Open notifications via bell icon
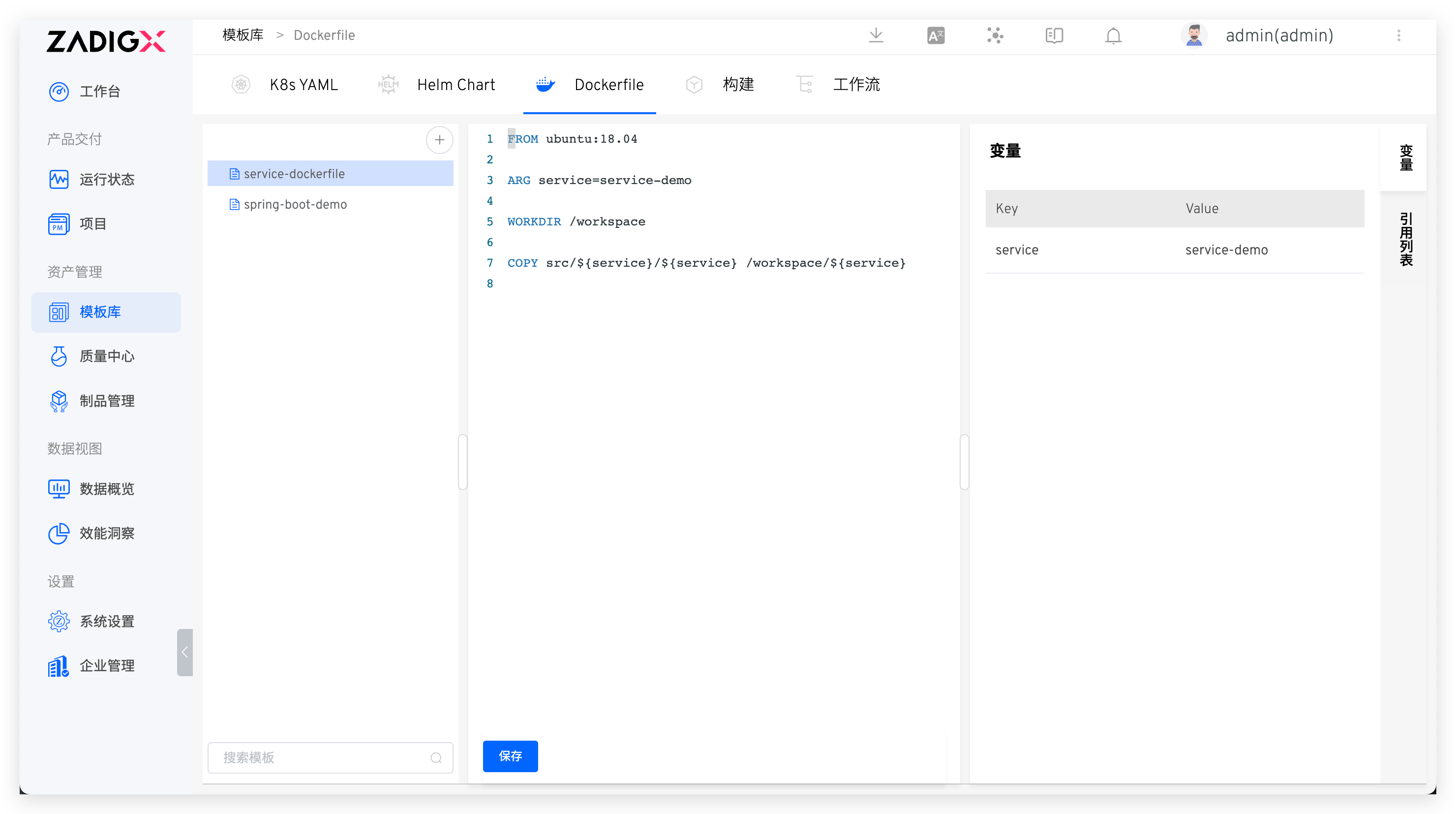The width and height of the screenshot is (1456, 814). coord(1113,35)
